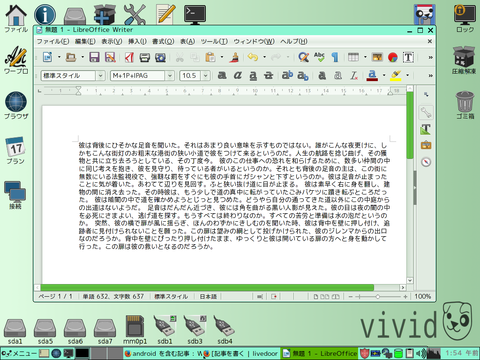480x360 pixels.
Task: Run the Spelling check Abc icon
Action: [x=319, y=57]
